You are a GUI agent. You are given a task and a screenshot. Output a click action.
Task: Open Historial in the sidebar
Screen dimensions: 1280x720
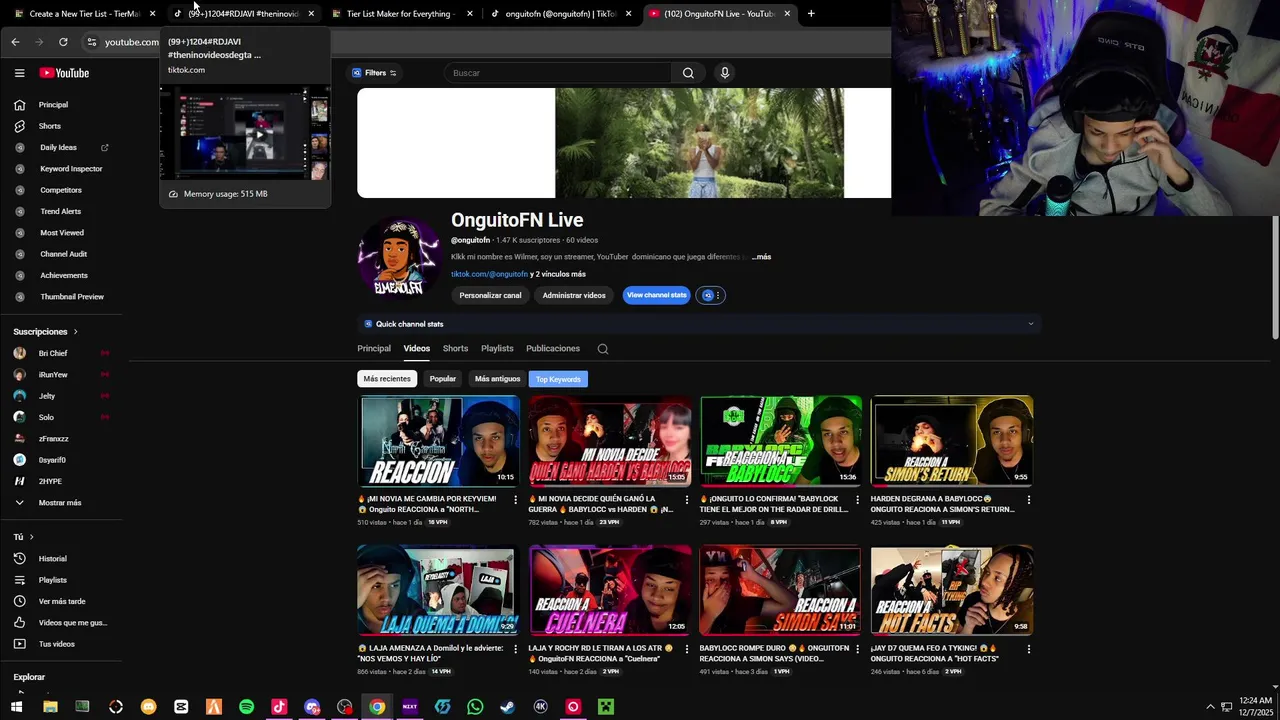click(52, 559)
